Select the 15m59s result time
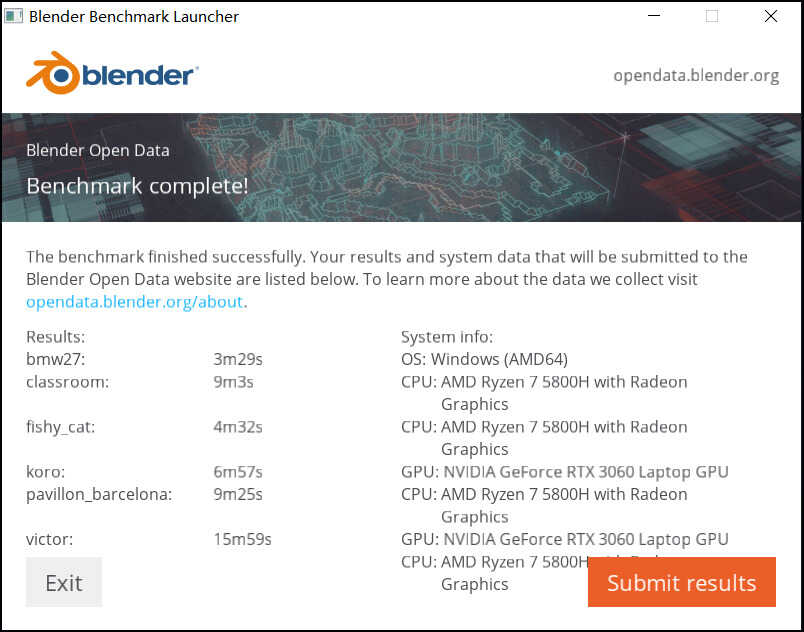 pyautogui.click(x=243, y=539)
